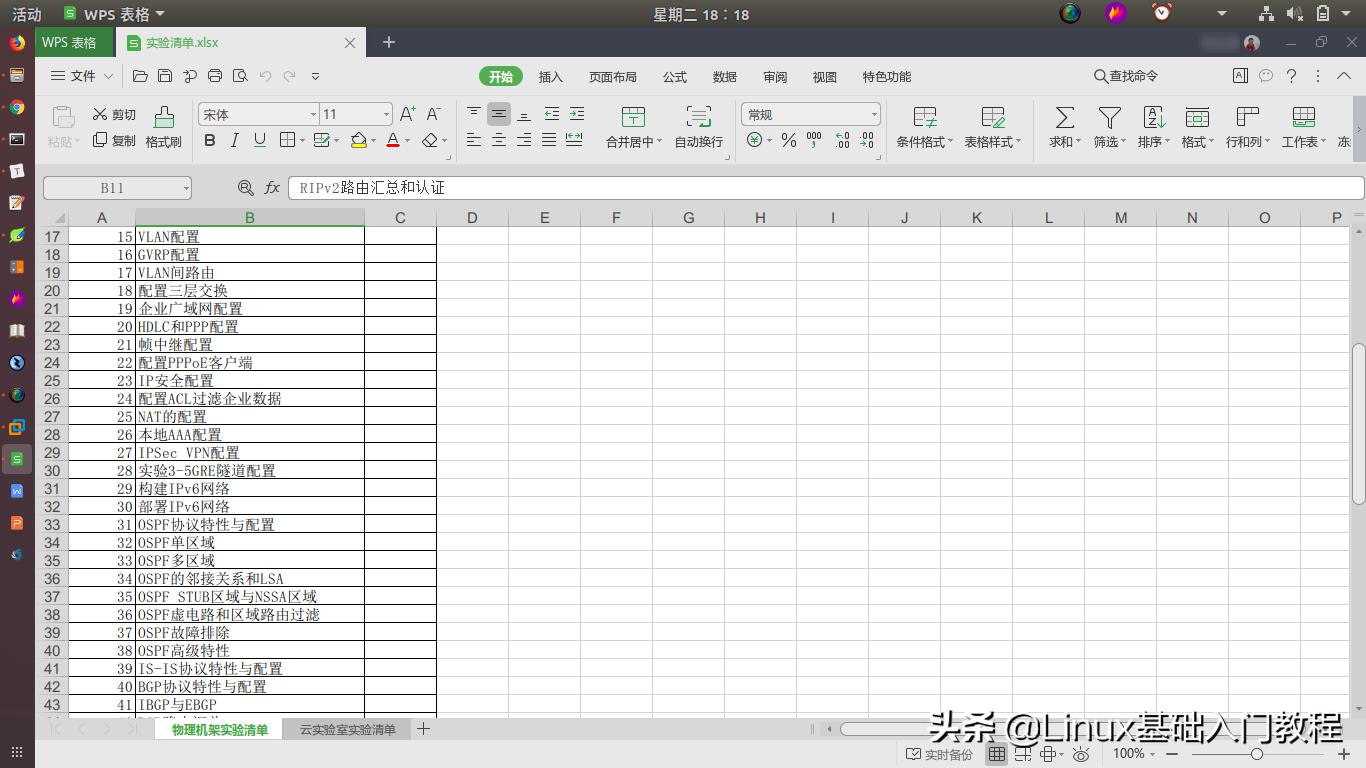Expand the fill color dropdown arrow

pos(372,141)
